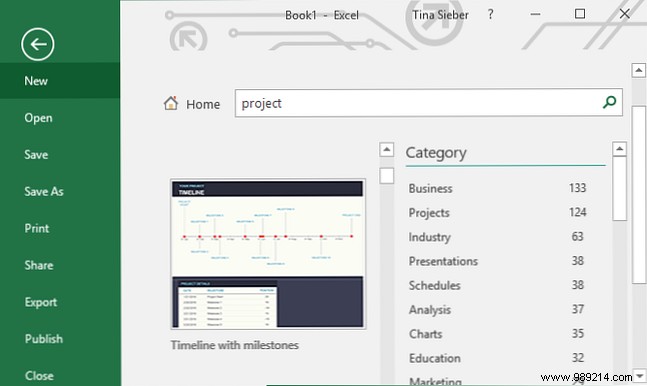Click the category list scroll up arrow
Screen dimensions: 647x386
(x=619, y=149)
